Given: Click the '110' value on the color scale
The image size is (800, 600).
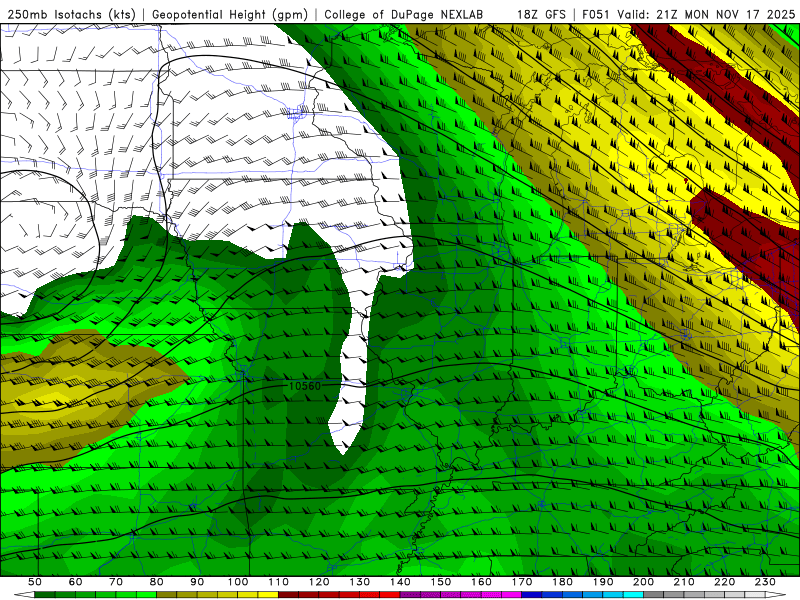Looking at the screenshot, I should [x=279, y=582].
